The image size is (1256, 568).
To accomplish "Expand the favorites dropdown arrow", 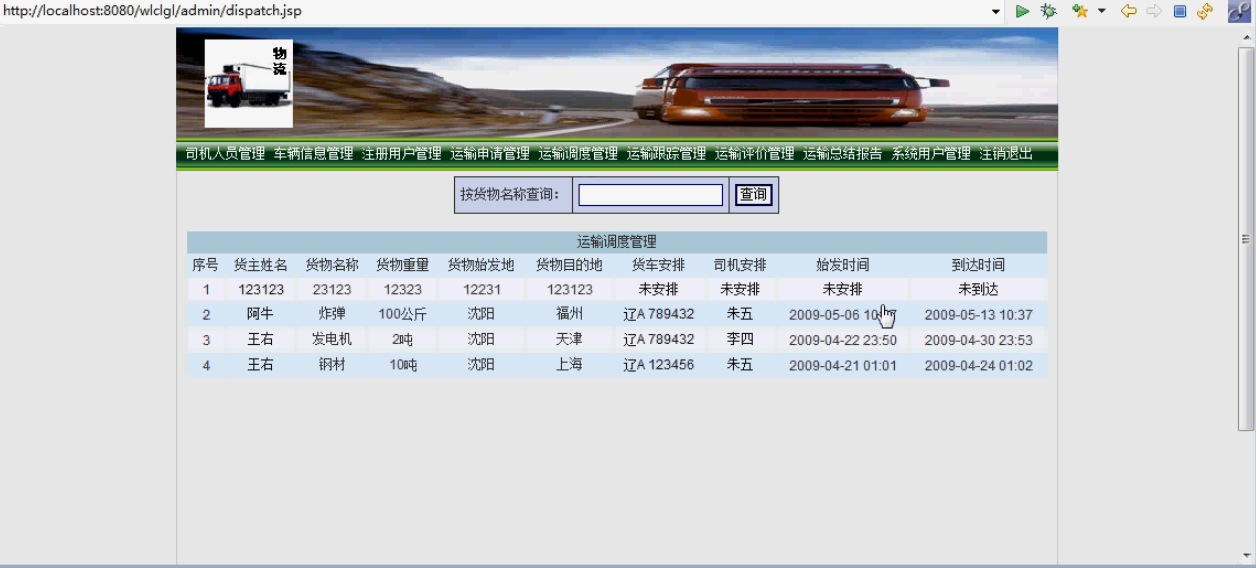I will pyautogui.click(x=1102, y=11).
